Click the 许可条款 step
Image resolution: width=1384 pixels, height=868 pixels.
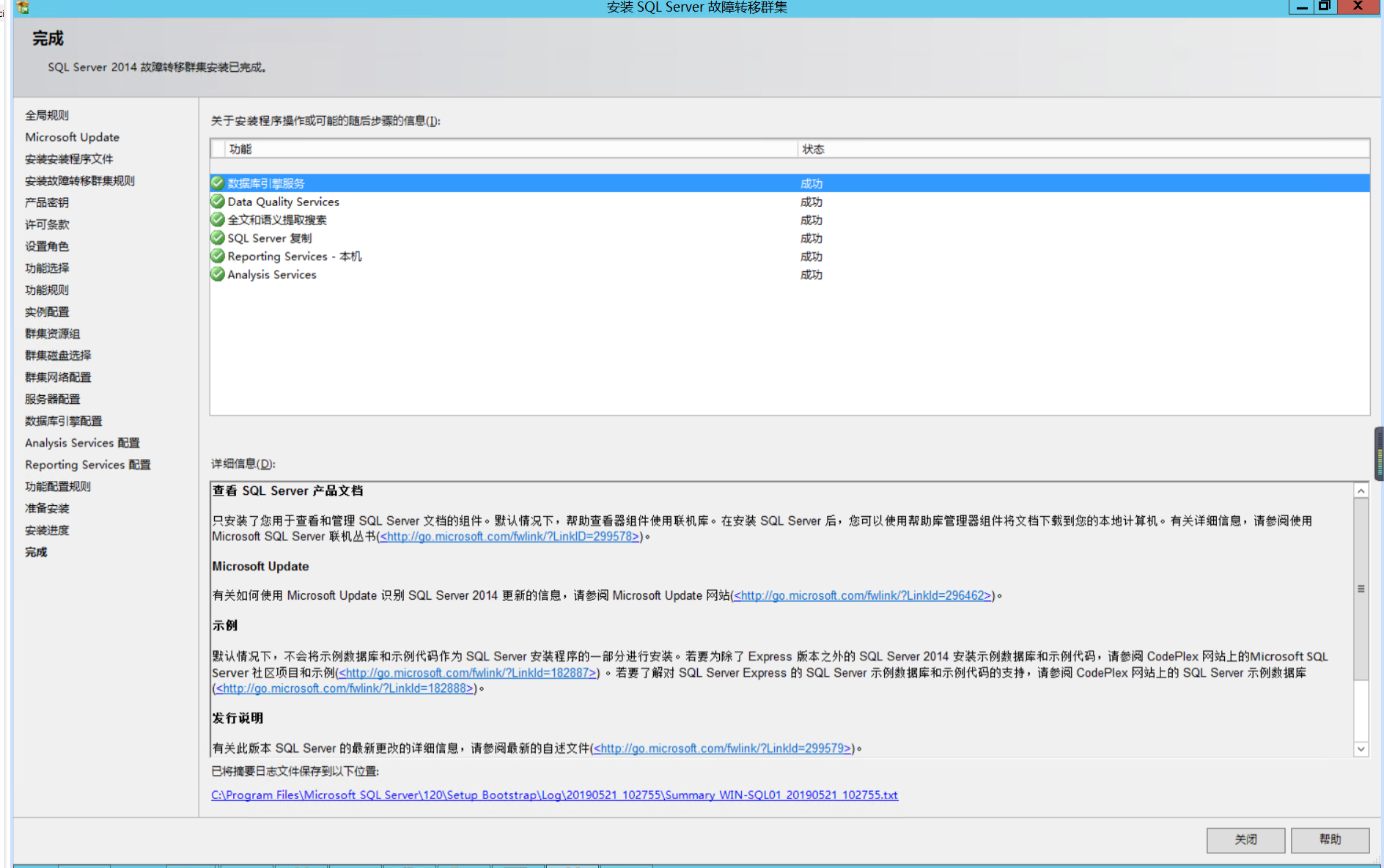pyautogui.click(x=47, y=225)
